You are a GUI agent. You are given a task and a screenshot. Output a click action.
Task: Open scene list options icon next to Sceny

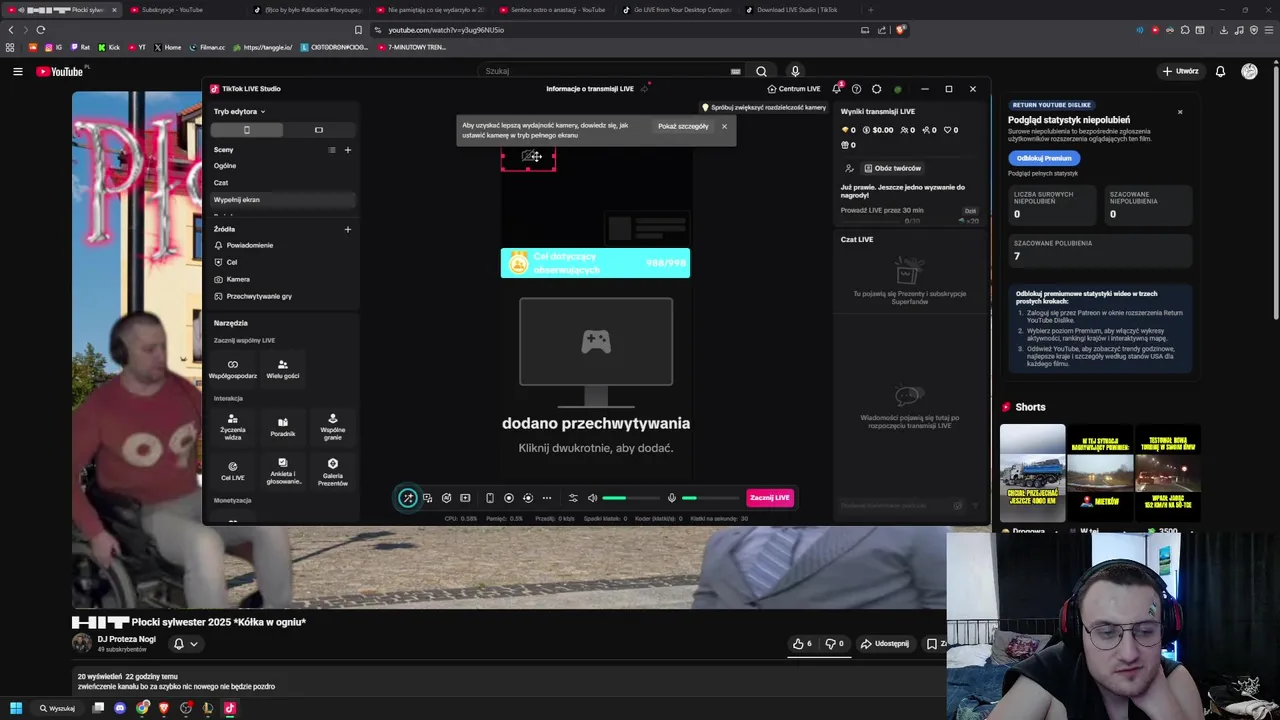tap(332, 150)
